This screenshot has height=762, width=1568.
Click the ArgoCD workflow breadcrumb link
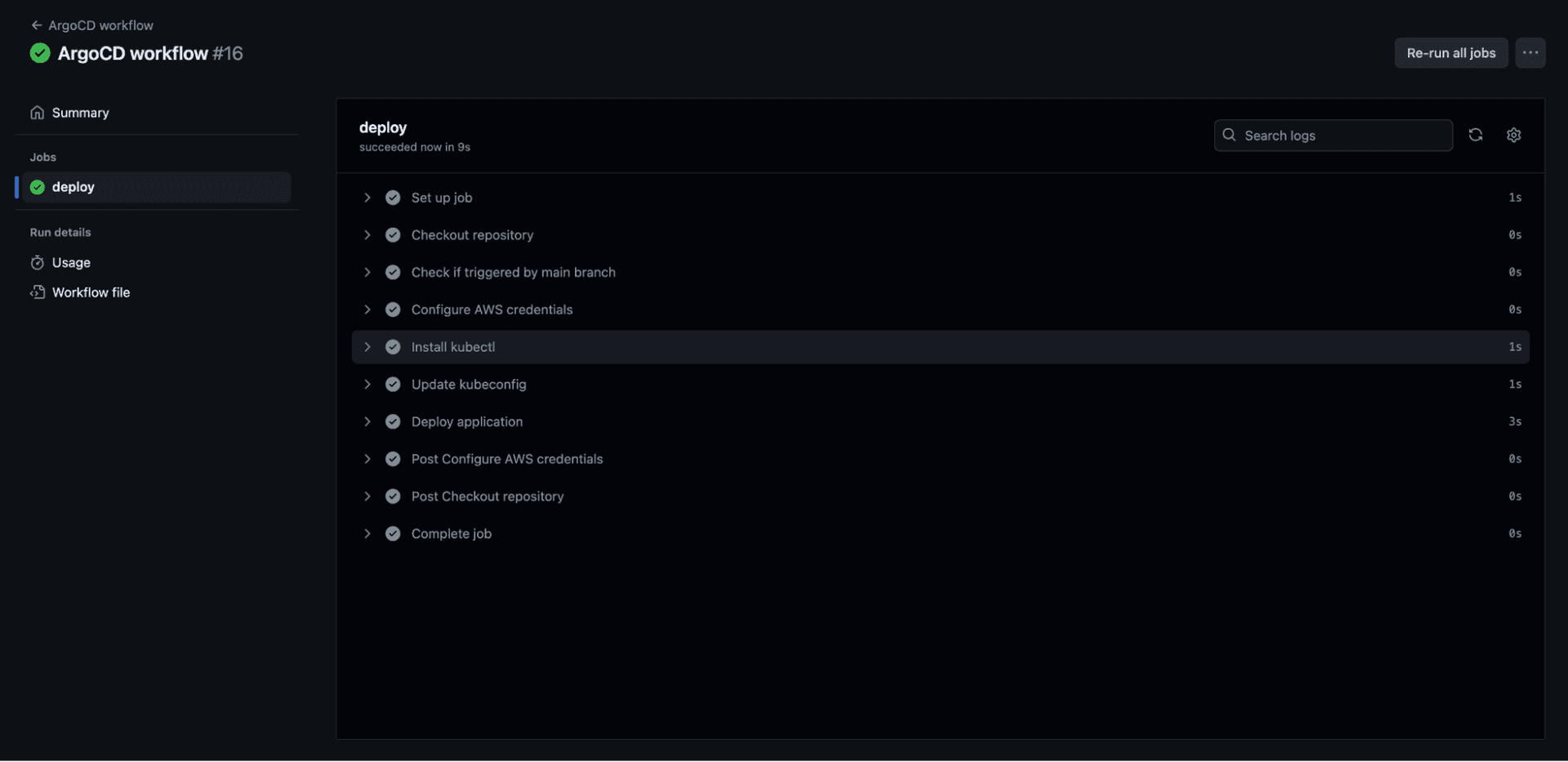(100, 25)
